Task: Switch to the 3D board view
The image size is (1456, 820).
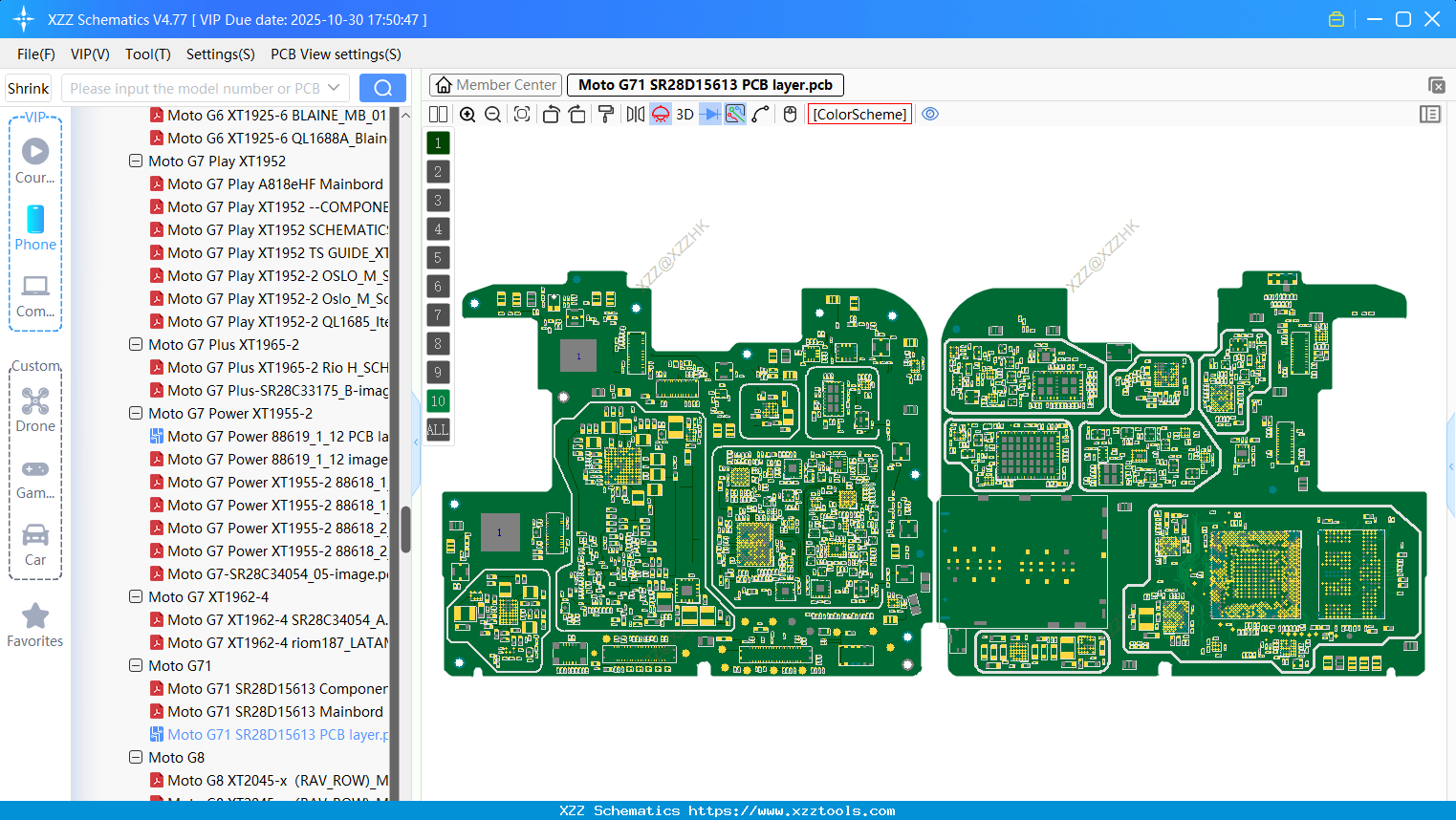Action: tap(684, 114)
